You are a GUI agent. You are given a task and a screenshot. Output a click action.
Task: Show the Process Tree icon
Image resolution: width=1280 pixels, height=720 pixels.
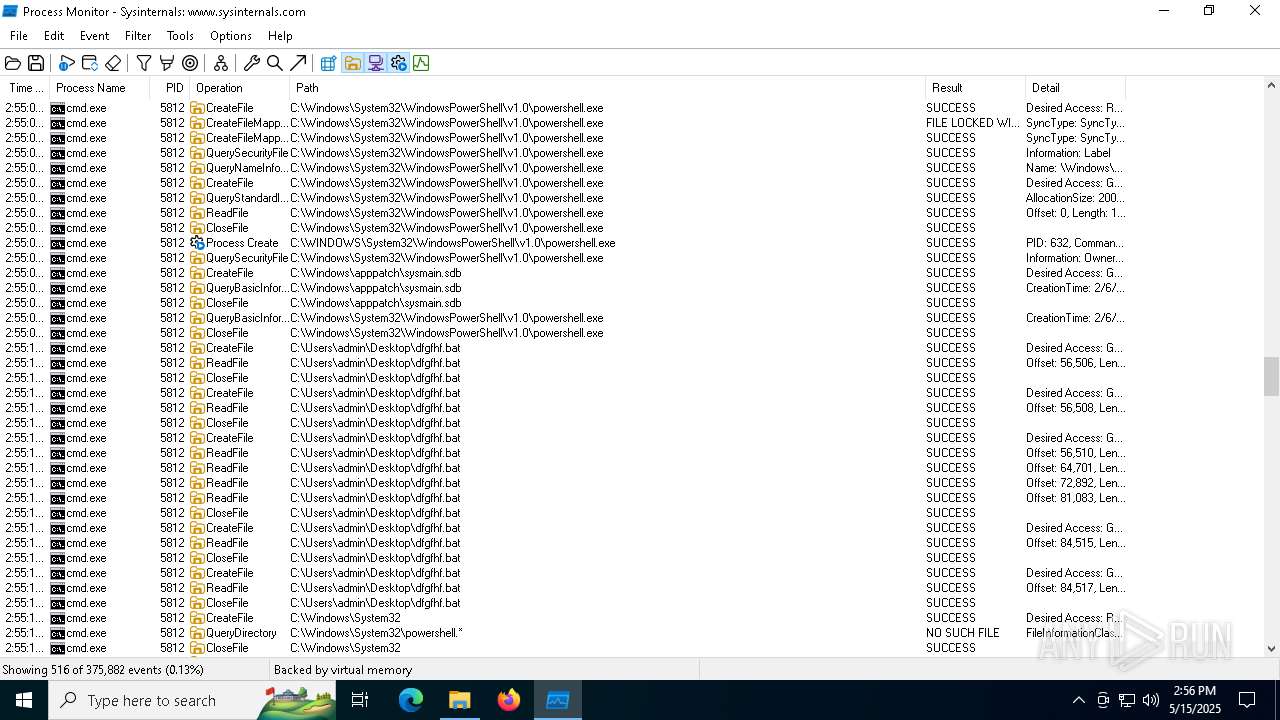(221, 63)
